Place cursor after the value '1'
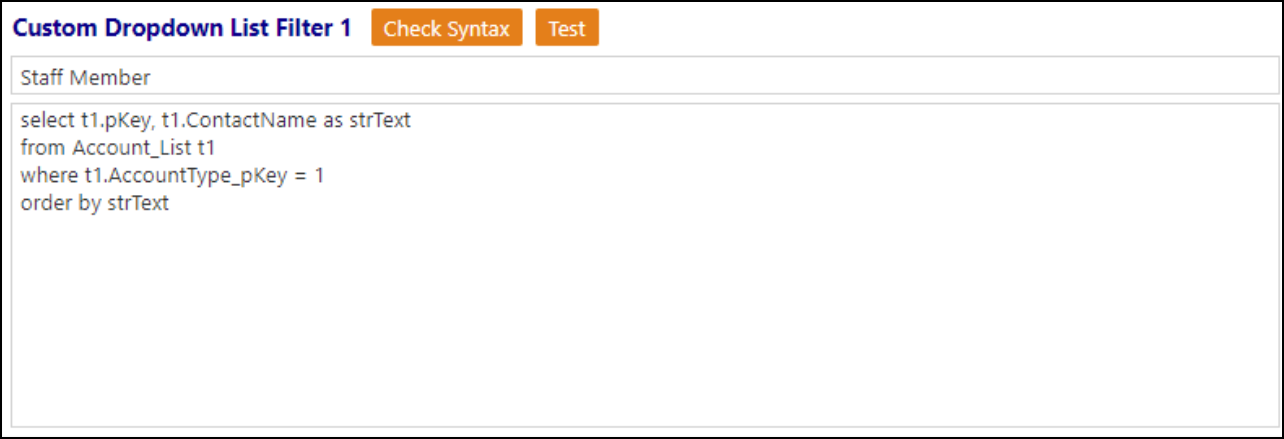1284x439 pixels. tap(325, 176)
